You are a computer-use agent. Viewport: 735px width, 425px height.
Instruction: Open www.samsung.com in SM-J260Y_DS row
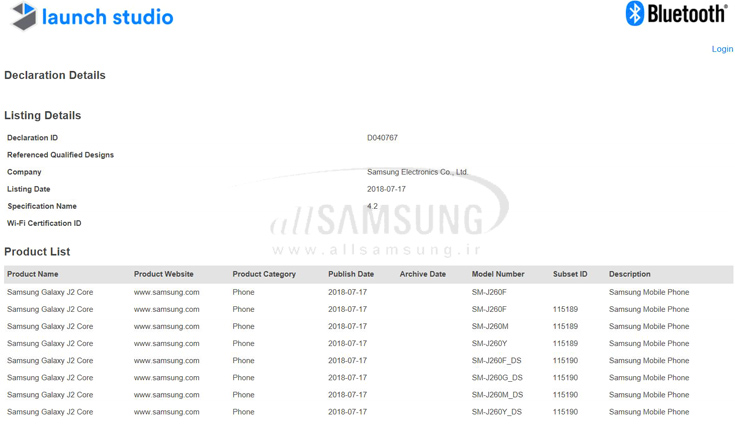(166, 412)
